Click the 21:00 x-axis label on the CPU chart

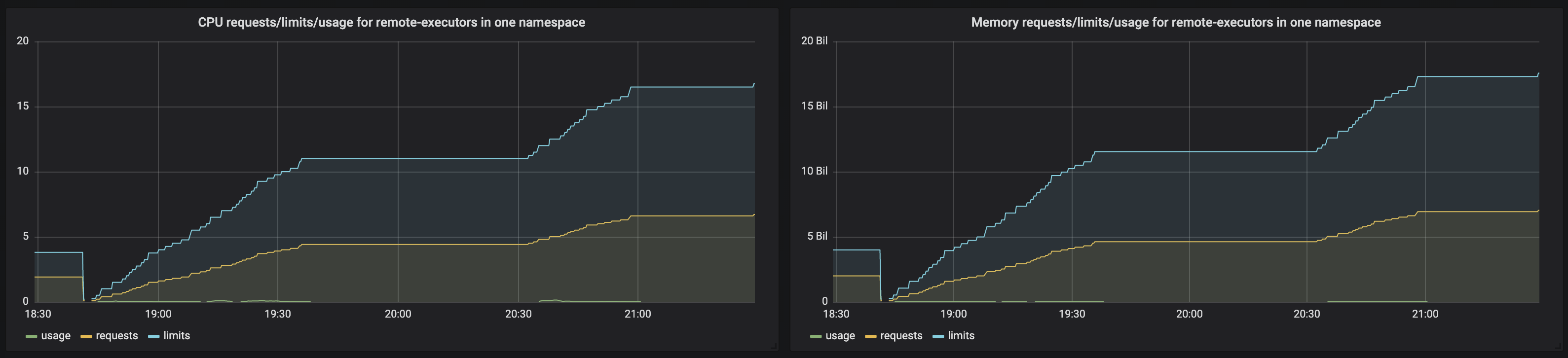point(638,314)
